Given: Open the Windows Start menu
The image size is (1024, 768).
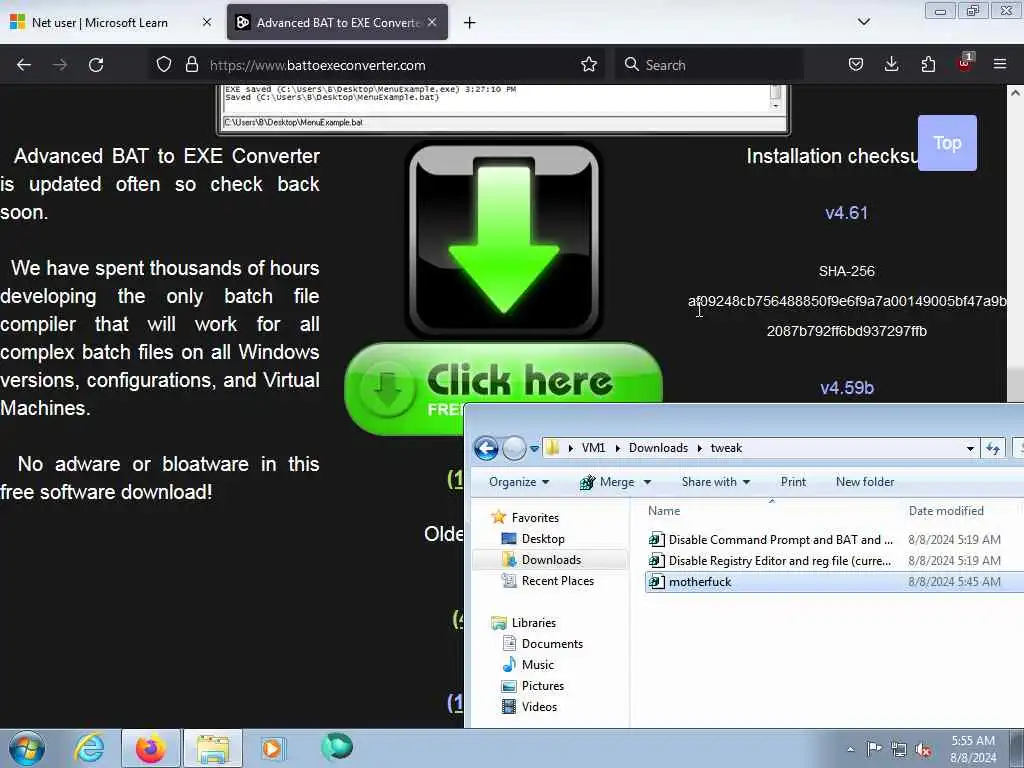Looking at the screenshot, I should (27, 748).
